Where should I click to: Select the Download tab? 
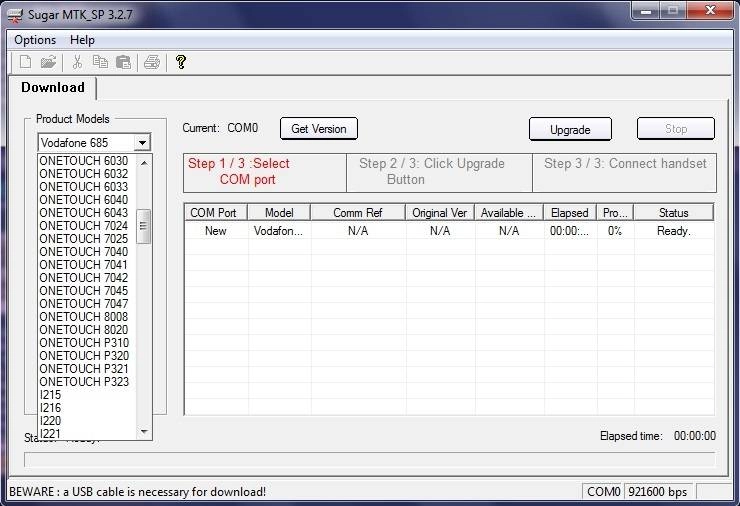[x=53, y=88]
